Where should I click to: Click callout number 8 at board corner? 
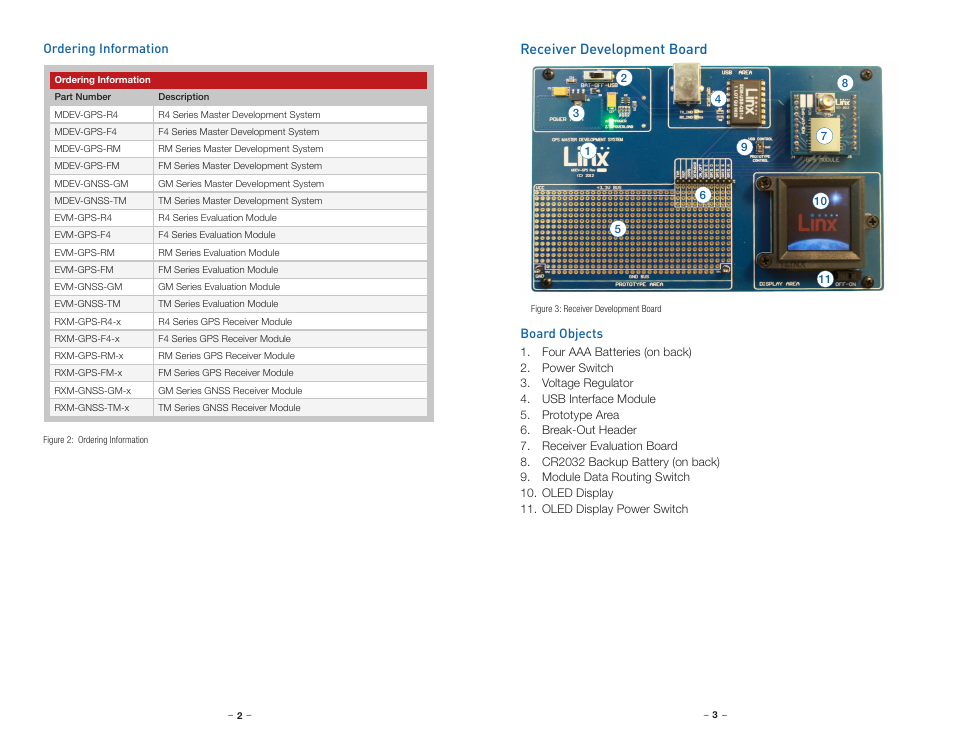pos(844,83)
